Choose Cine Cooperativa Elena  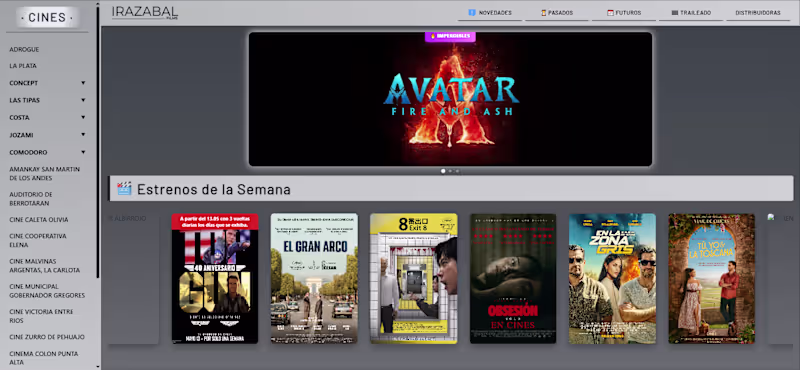coord(38,240)
